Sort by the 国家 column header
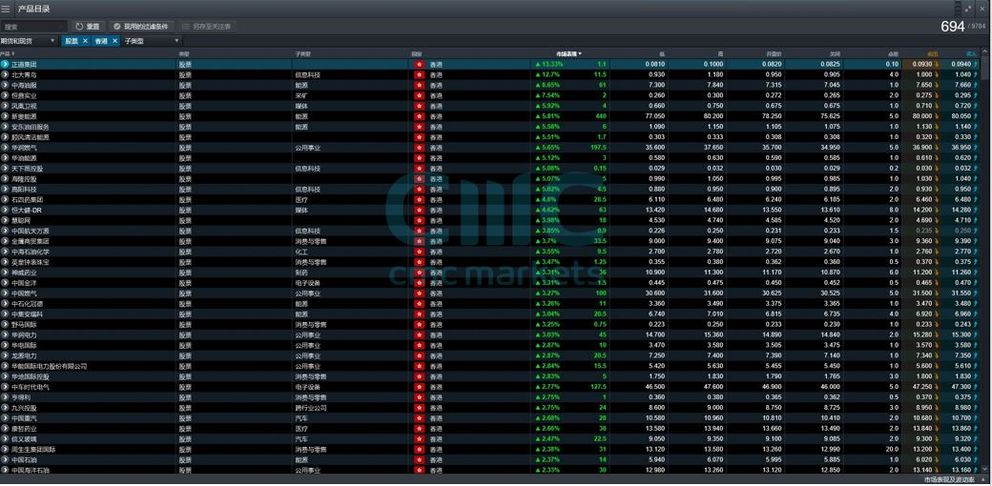The width and height of the screenshot is (992, 486). [x=416, y=54]
